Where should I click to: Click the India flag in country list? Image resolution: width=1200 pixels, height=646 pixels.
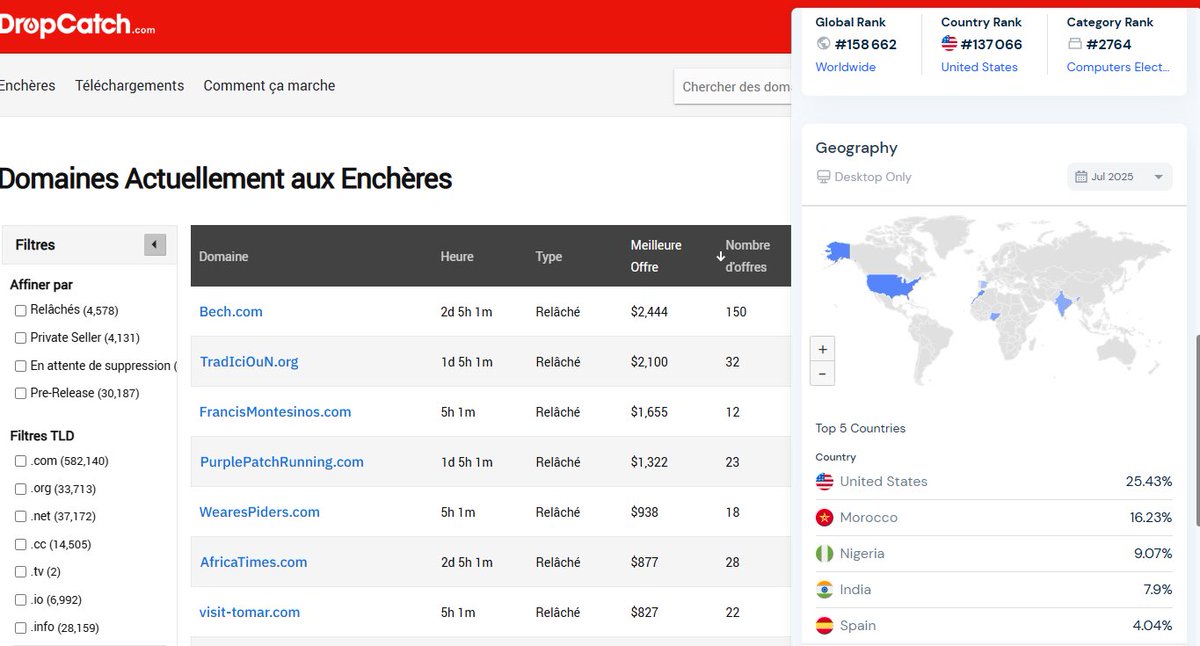tap(825, 590)
